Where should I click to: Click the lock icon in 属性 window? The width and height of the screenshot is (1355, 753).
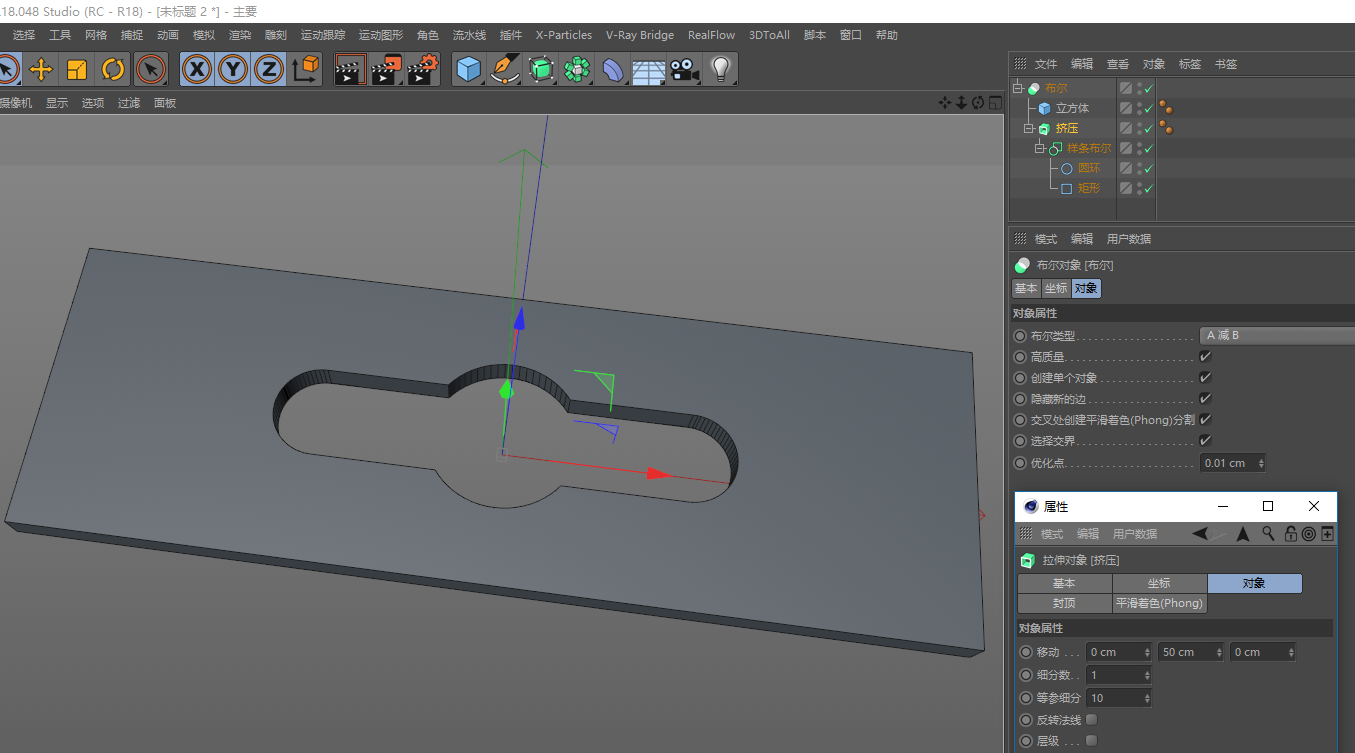tap(1291, 534)
